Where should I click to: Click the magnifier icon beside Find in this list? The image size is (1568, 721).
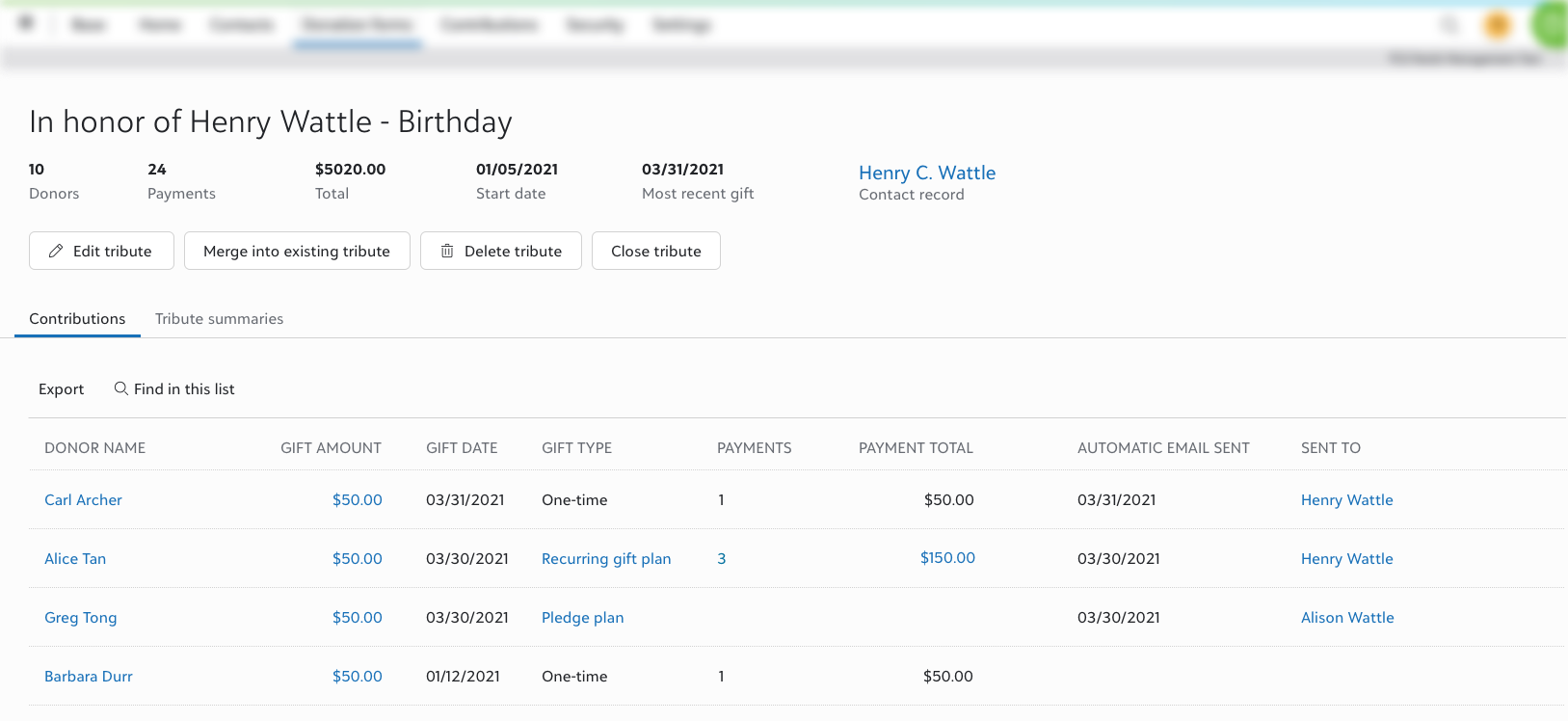120,388
